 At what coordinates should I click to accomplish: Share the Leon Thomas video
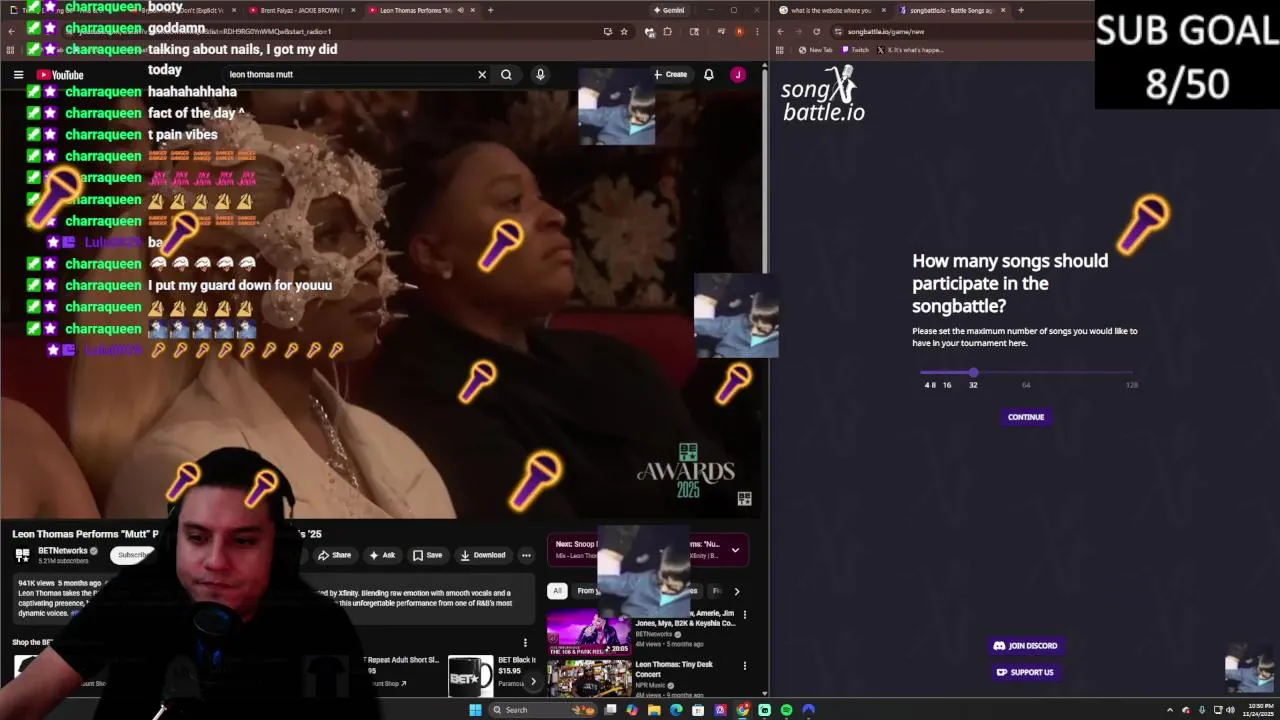click(x=335, y=555)
